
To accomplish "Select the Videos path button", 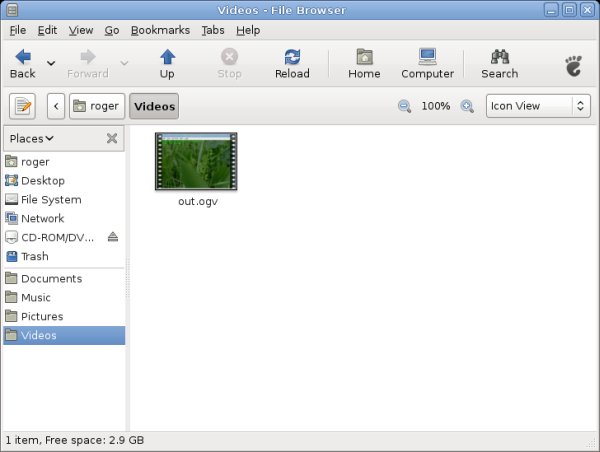I will pyautogui.click(x=154, y=106).
